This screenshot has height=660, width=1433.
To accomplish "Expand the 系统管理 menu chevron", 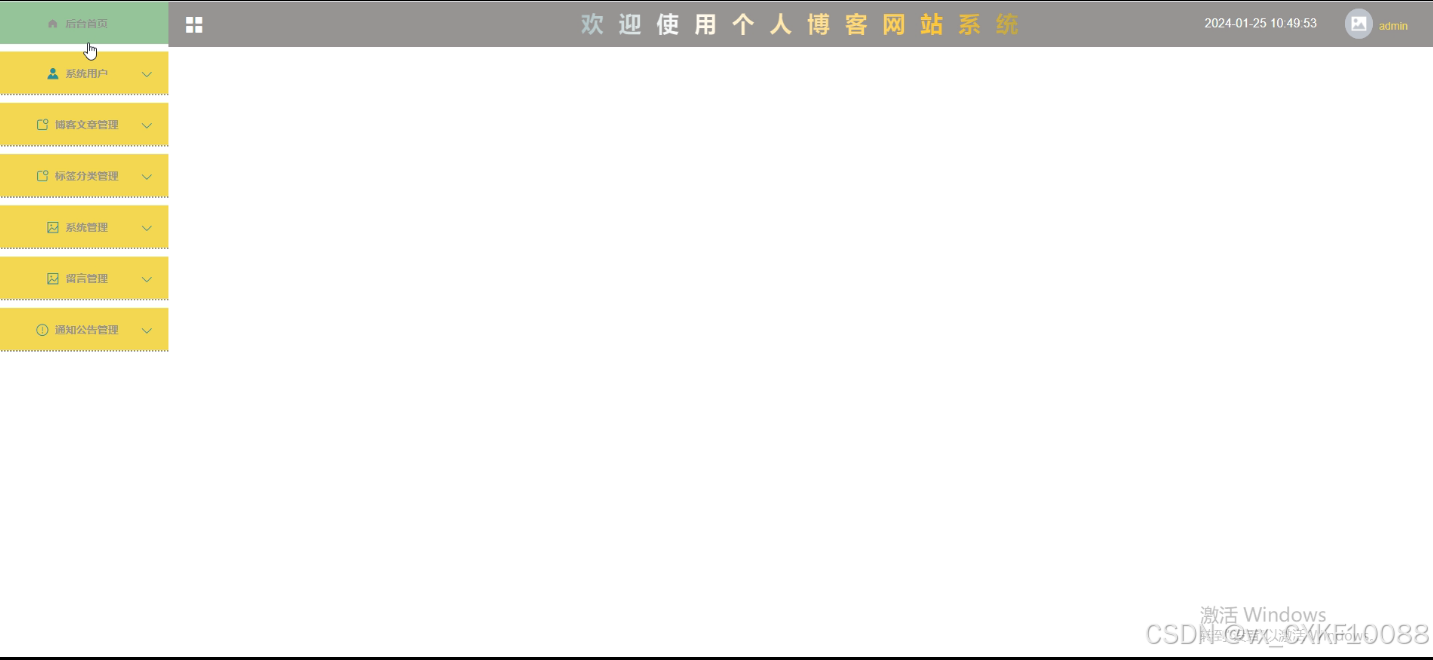I will tap(147, 228).
